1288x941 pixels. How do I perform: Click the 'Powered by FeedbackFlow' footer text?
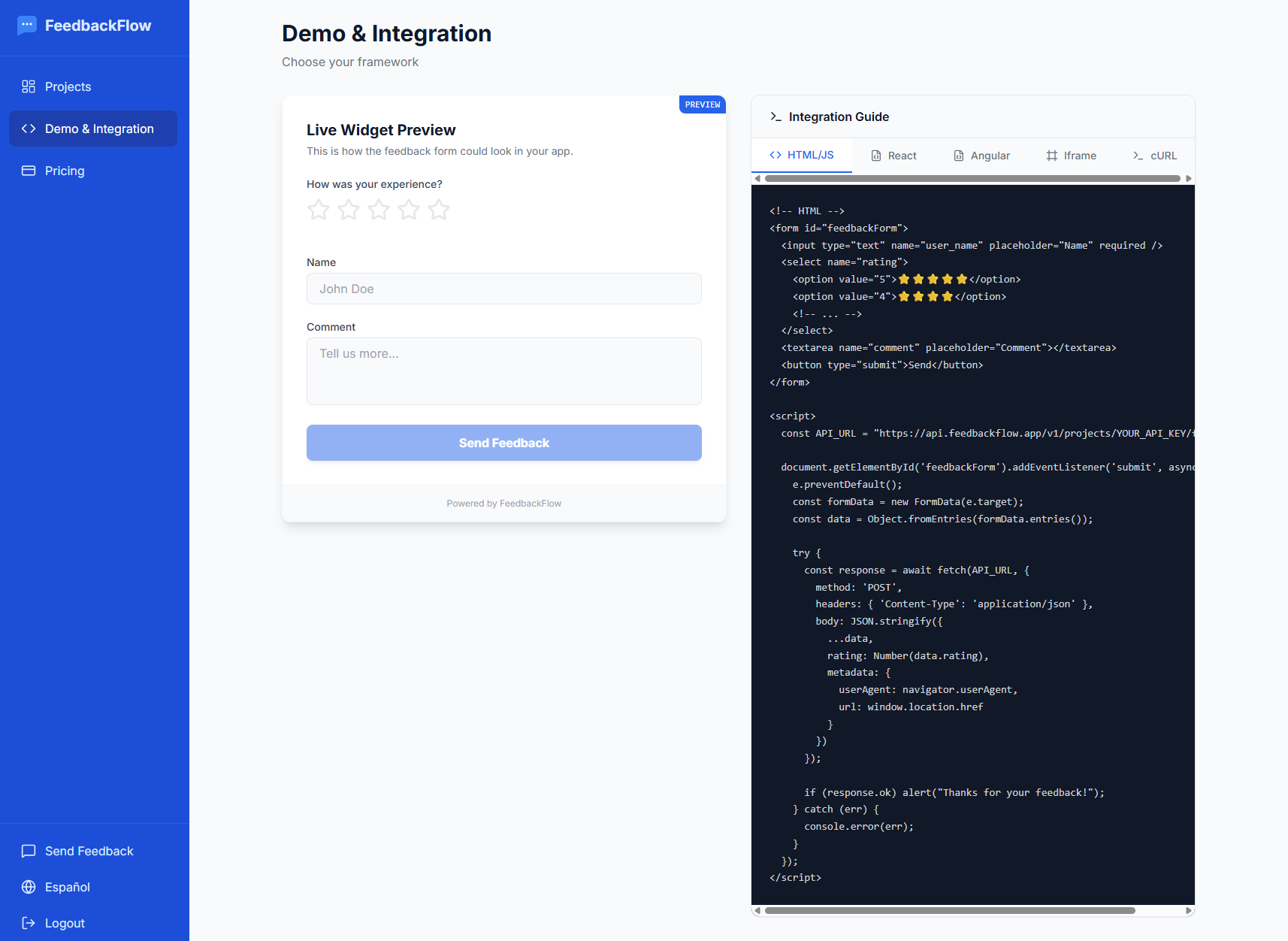click(x=504, y=504)
